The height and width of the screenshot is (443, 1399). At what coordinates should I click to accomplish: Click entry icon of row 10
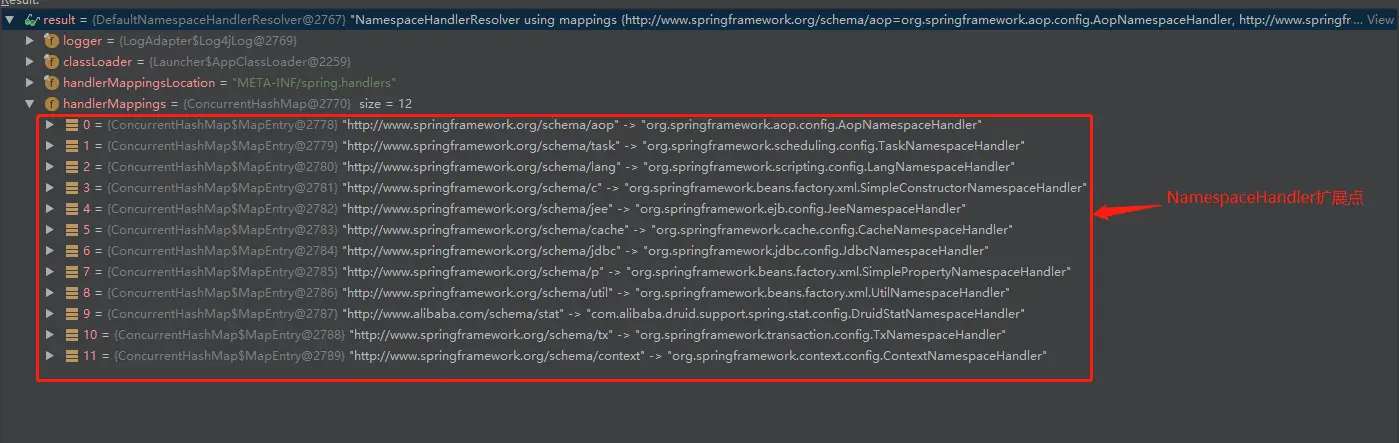[72, 335]
